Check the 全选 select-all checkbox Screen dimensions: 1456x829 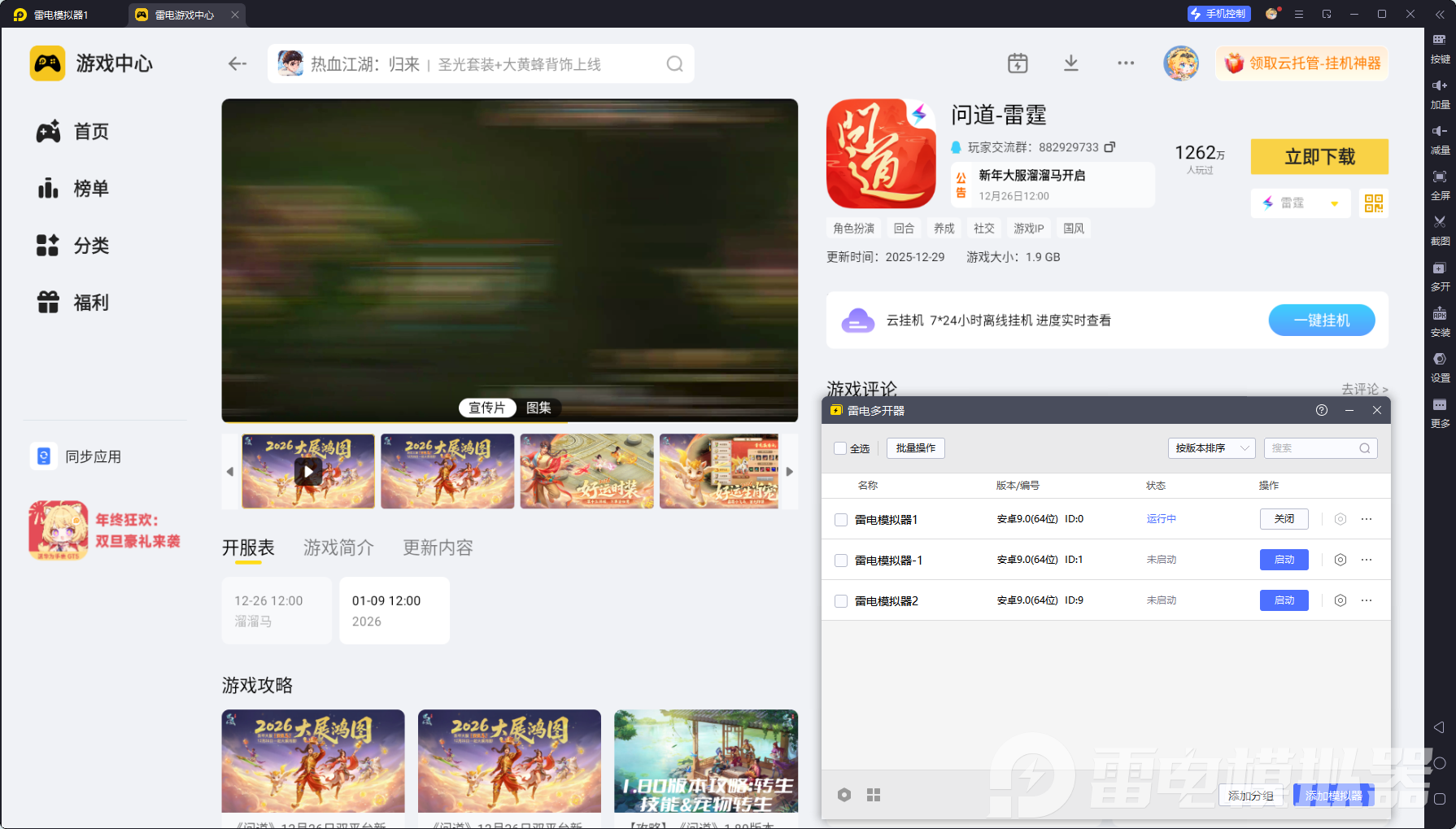[x=840, y=448]
